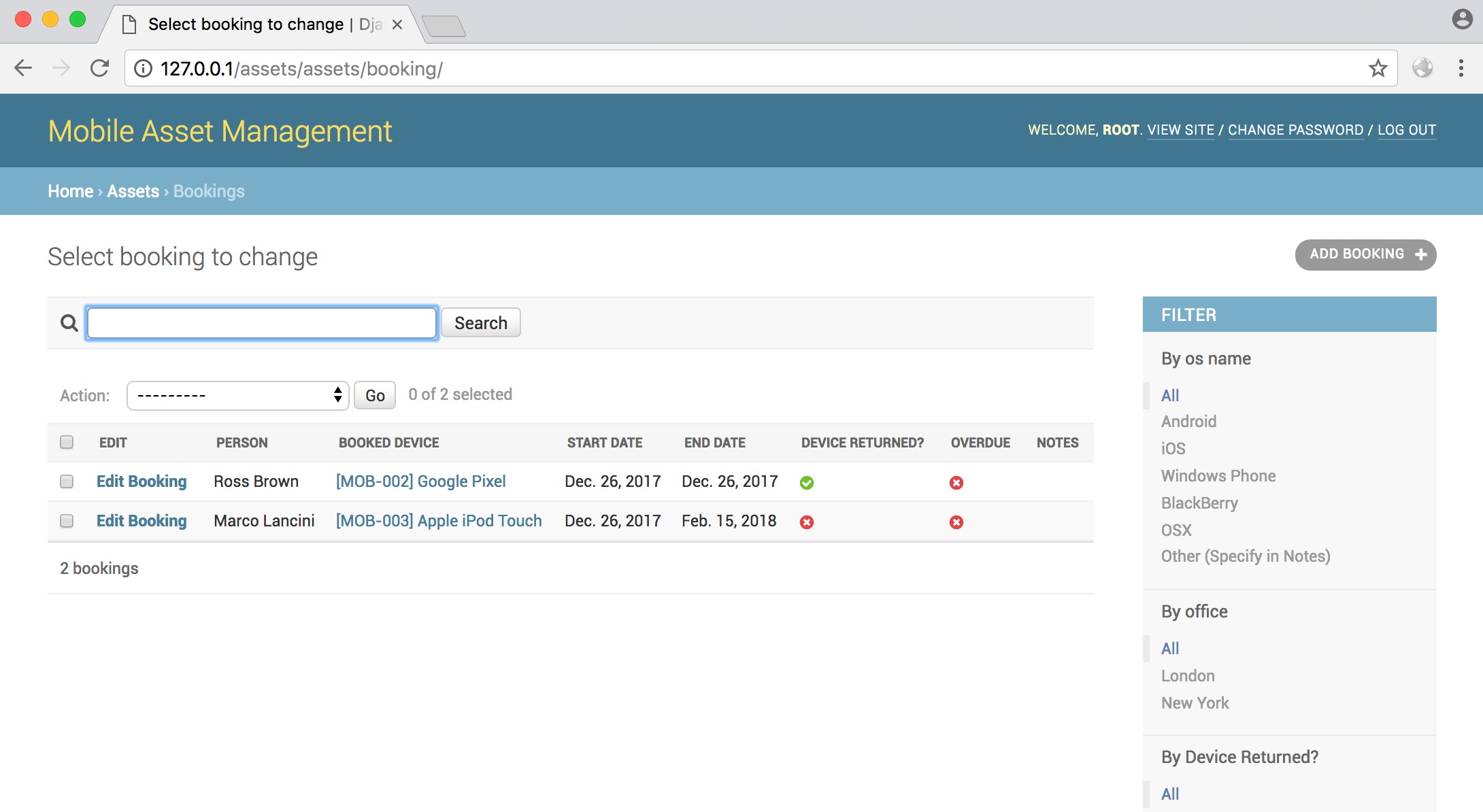This screenshot has height=812, width=1483.
Task: Go to Assets in the breadcrumb
Action: 133,191
